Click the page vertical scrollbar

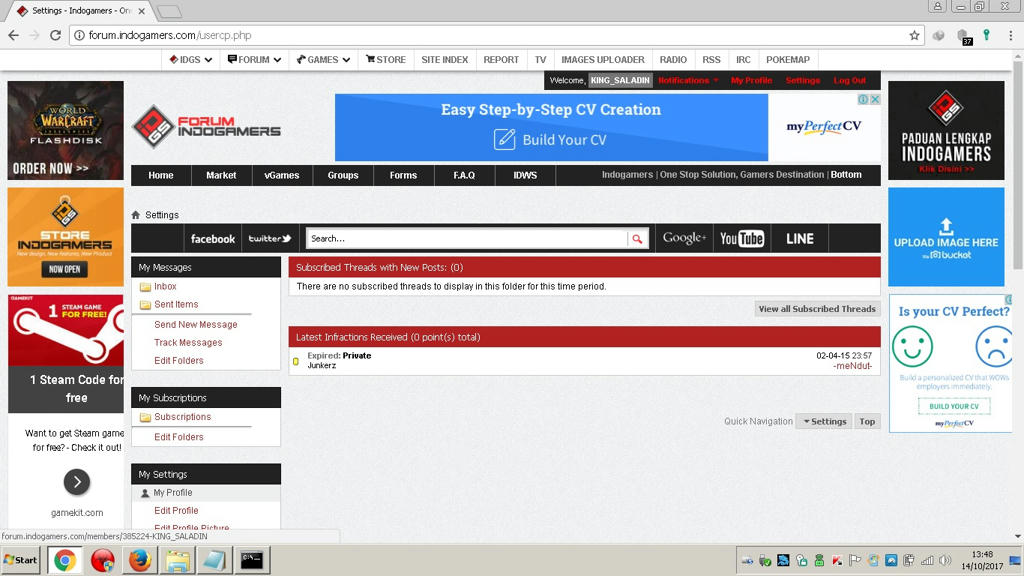1017,163
